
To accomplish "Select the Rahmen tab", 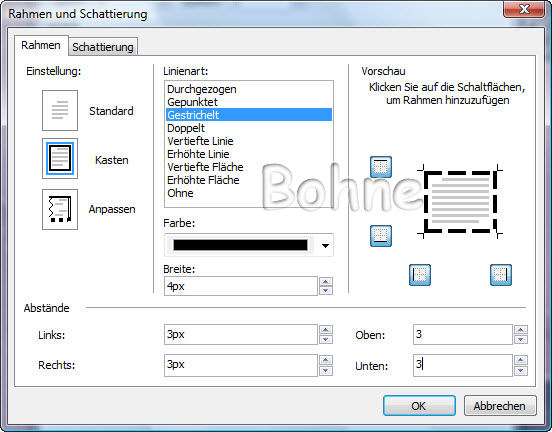I will point(41,45).
